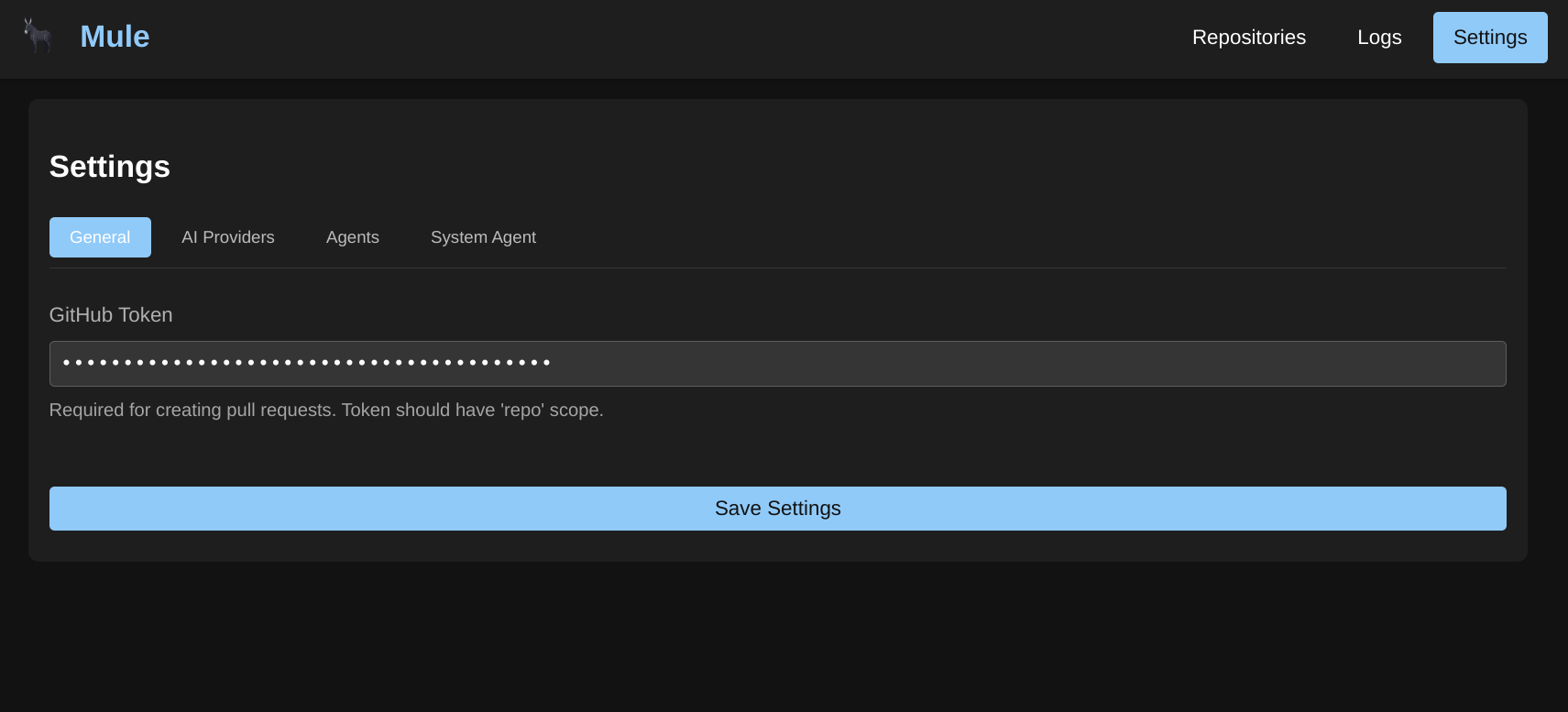Click the 'Required for creating pull requests' hint text

(326, 411)
